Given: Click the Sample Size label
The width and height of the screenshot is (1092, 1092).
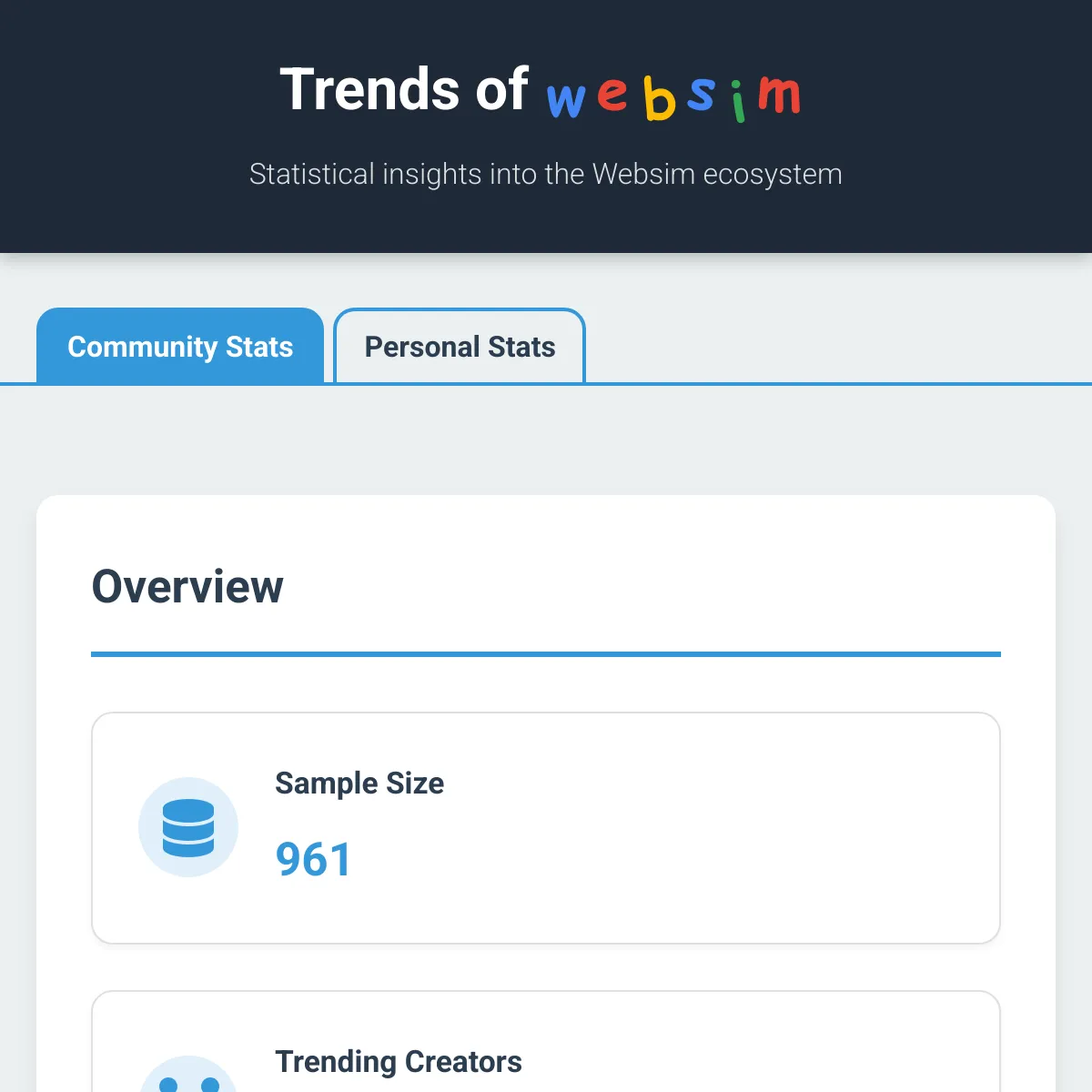Looking at the screenshot, I should [359, 783].
